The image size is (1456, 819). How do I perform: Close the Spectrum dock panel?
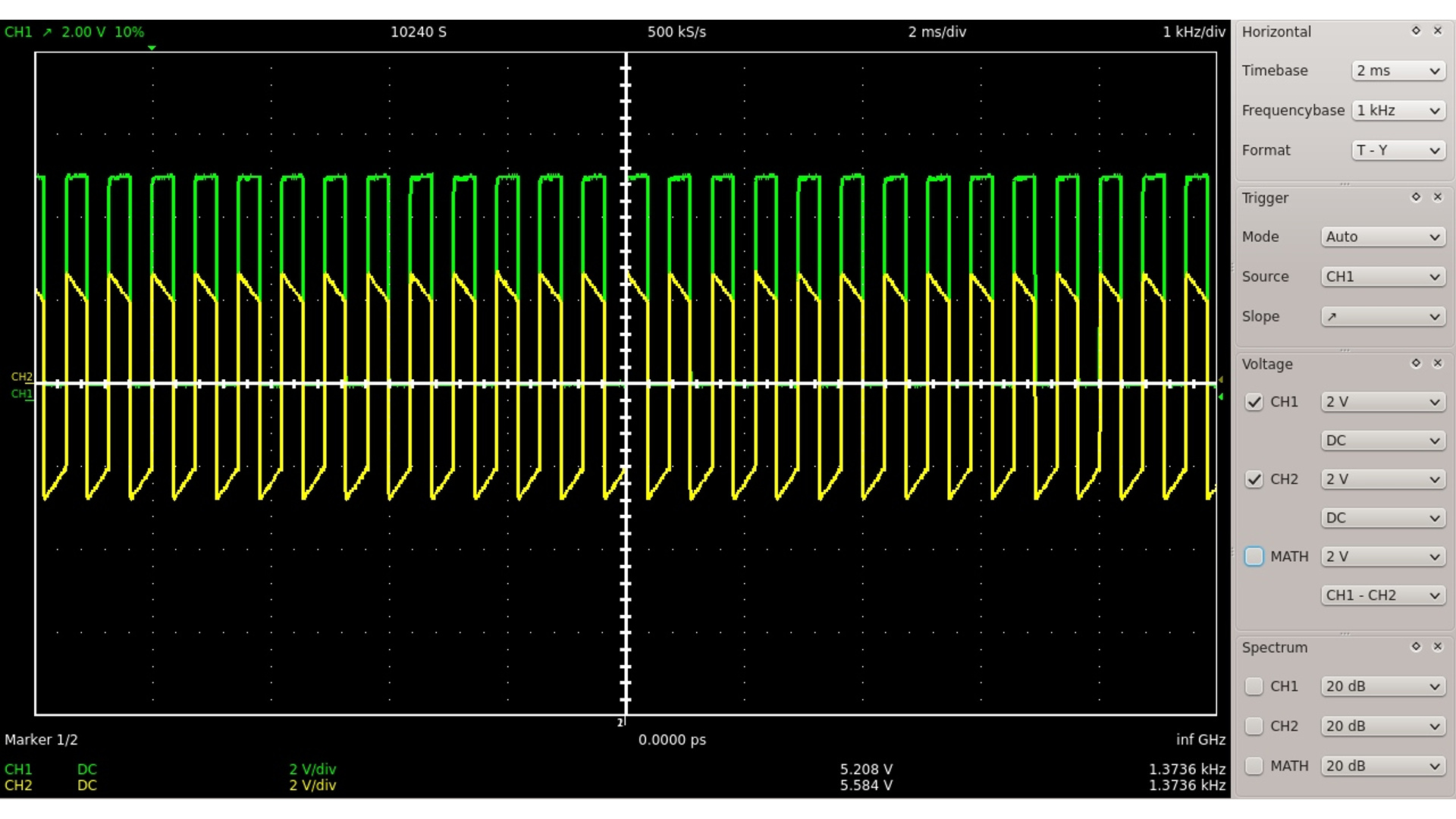coord(1437,647)
